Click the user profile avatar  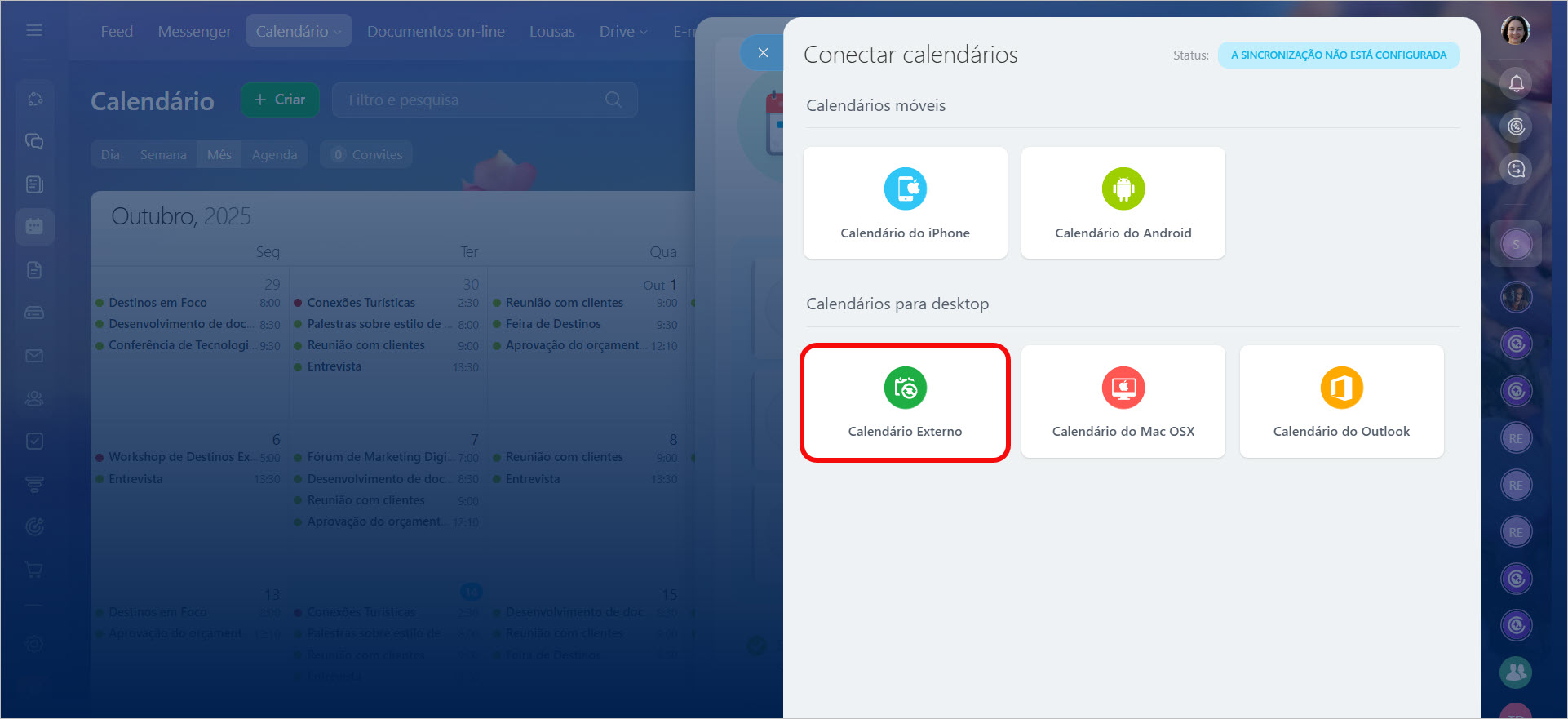coord(1516,31)
